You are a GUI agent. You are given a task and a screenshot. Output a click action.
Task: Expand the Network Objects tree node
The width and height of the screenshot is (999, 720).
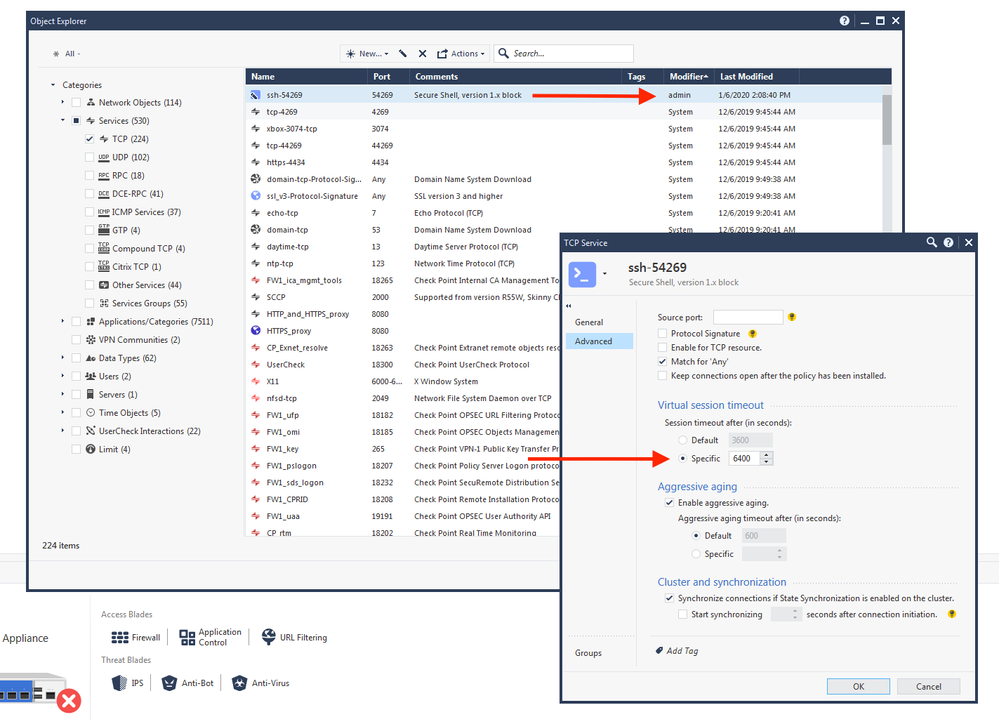point(62,102)
